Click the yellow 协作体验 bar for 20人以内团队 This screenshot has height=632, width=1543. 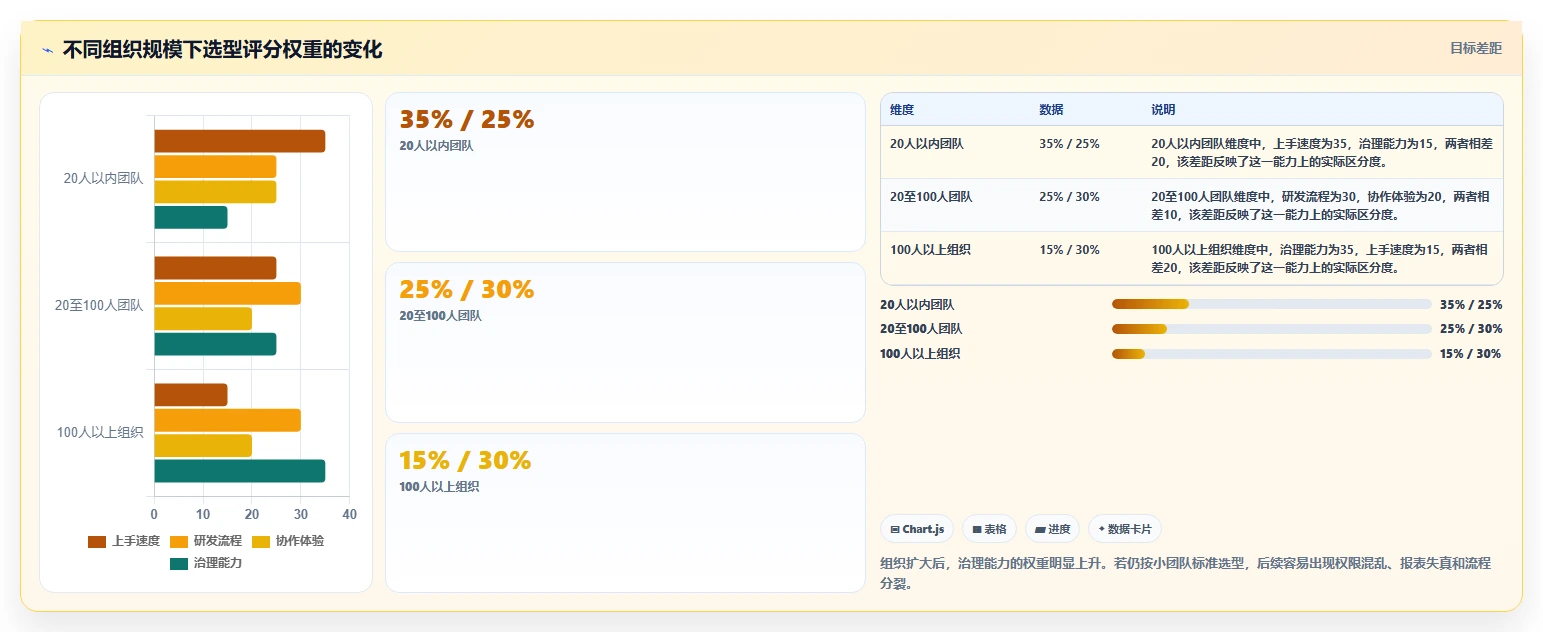pos(215,192)
